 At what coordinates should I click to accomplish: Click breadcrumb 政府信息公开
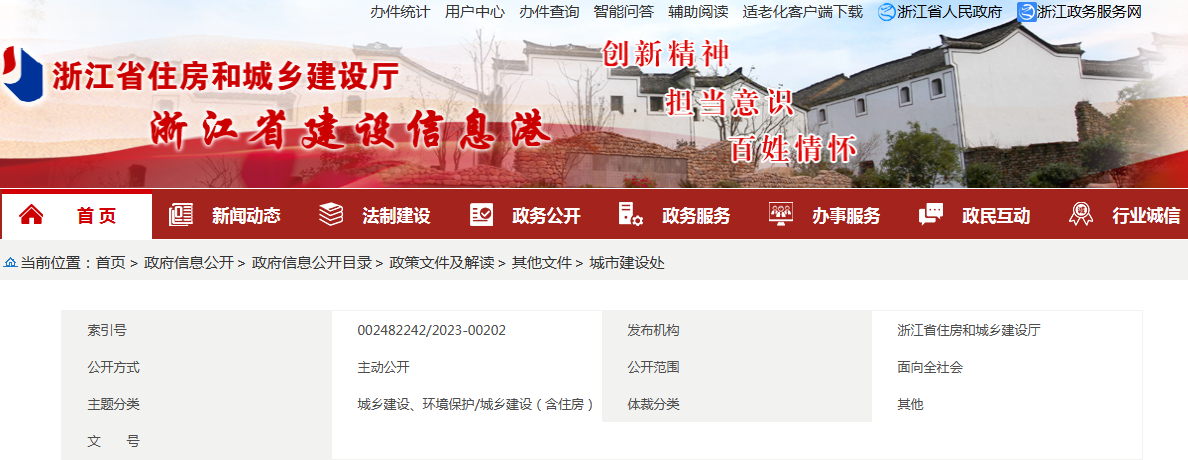(x=189, y=263)
